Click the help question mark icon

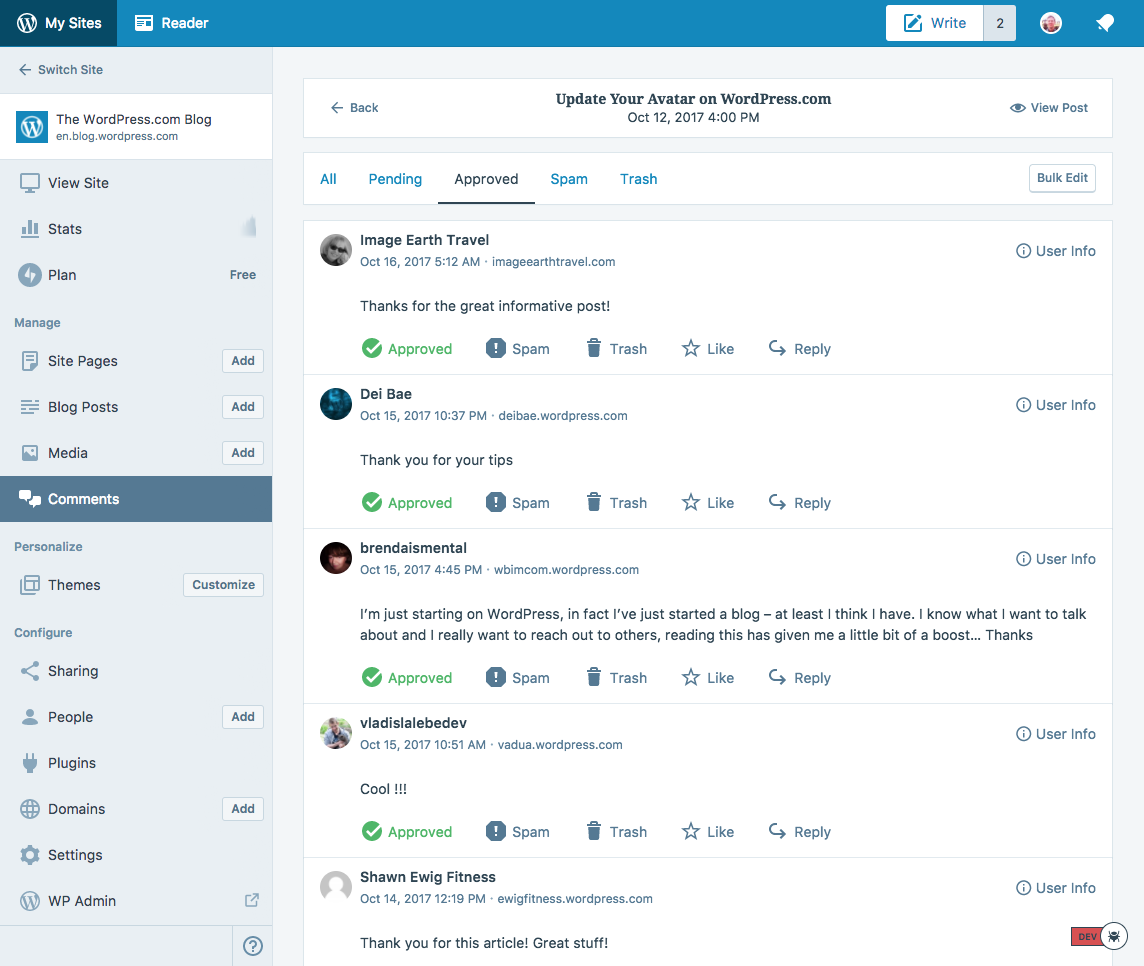(252, 946)
